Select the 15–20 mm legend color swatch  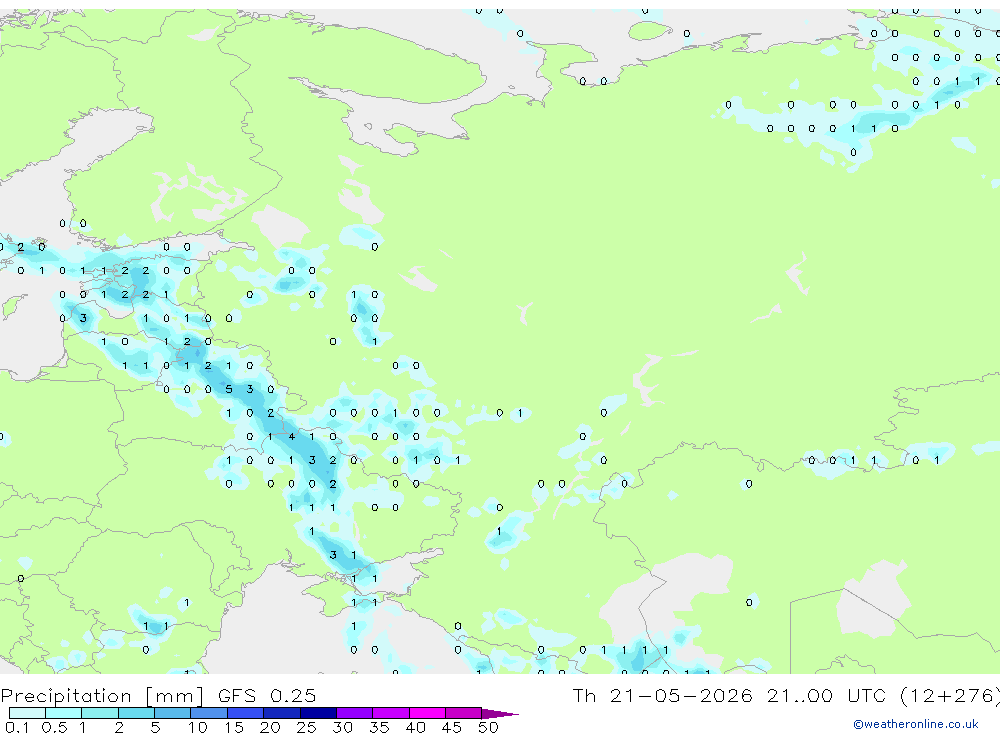(x=246, y=713)
